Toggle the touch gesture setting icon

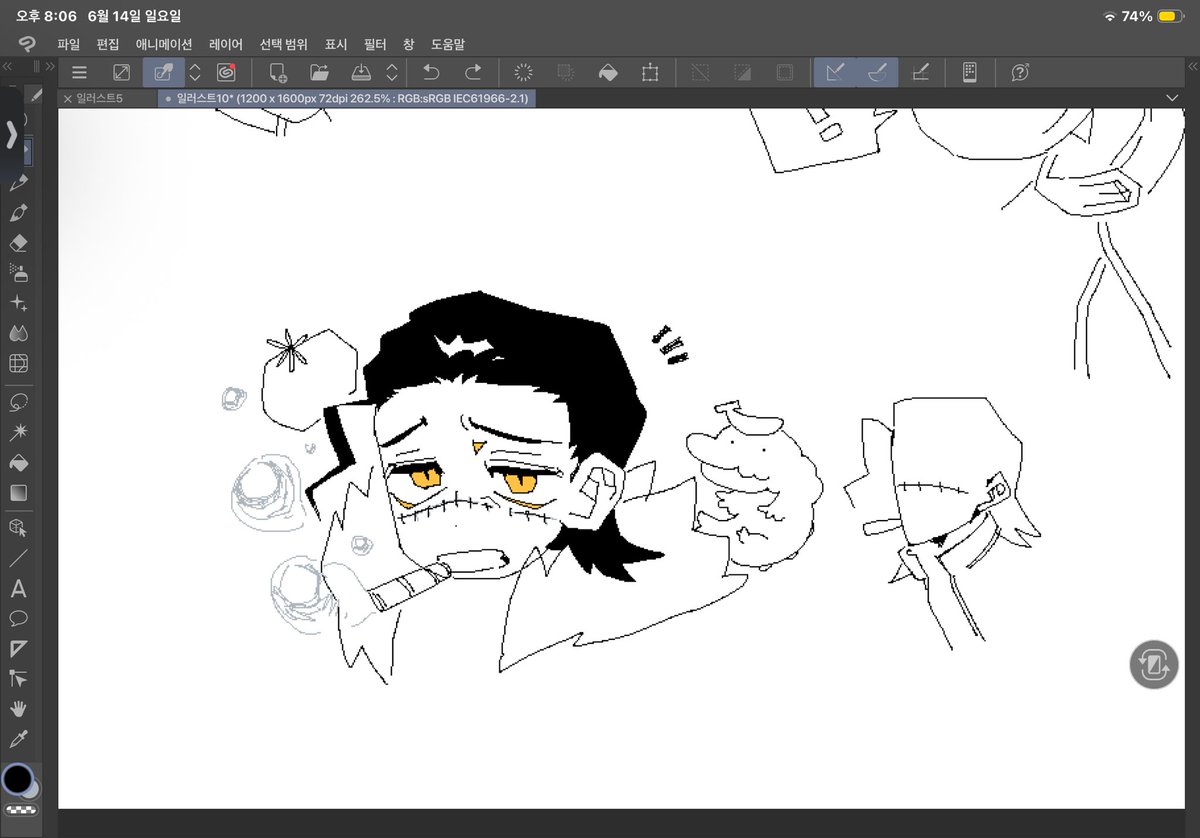pos(164,72)
